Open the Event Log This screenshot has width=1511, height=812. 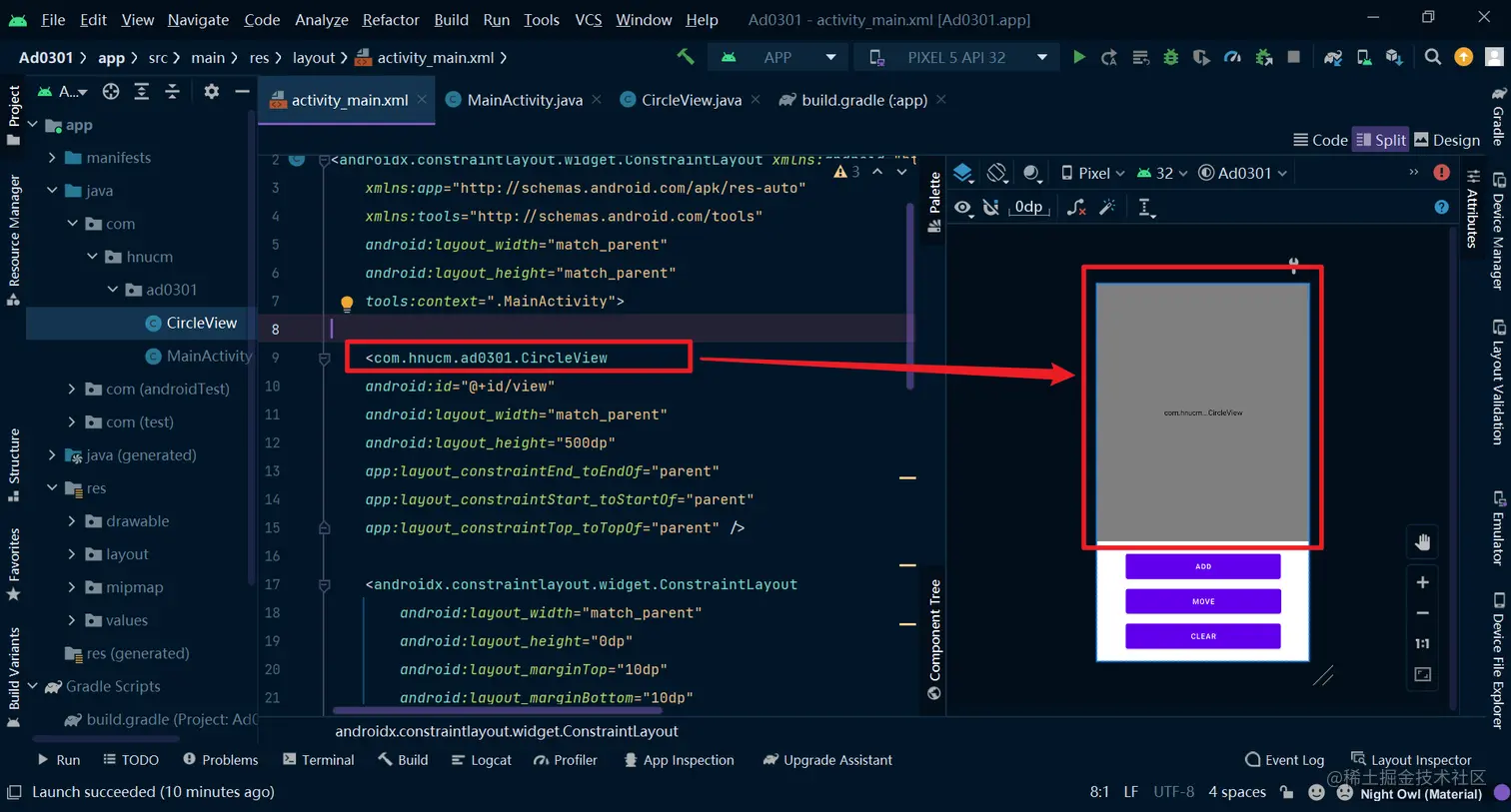coord(1285,760)
